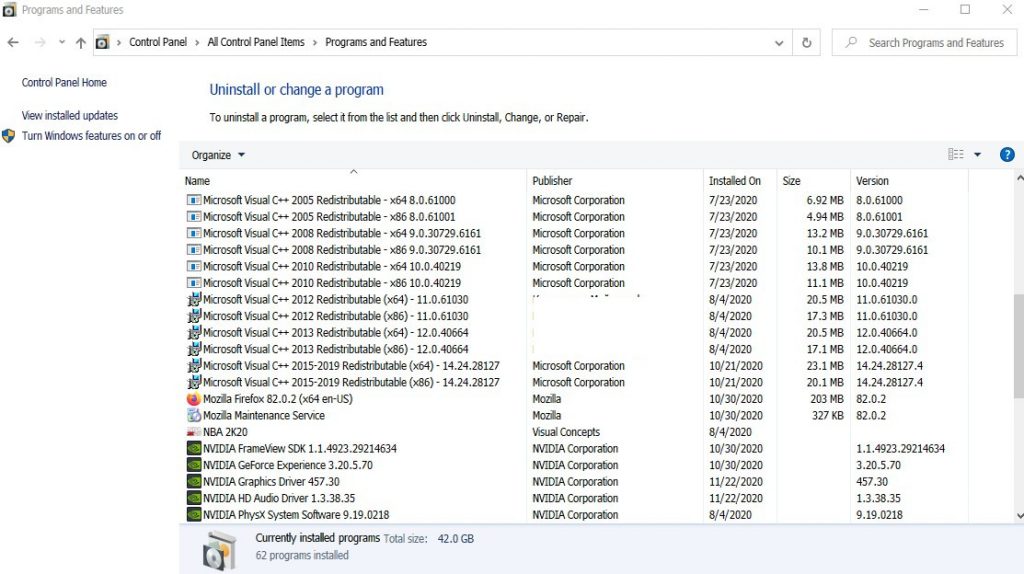Screen dimensions: 1024x574
Task: Click the scrollbar down arrow
Action: click(x=1019, y=516)
